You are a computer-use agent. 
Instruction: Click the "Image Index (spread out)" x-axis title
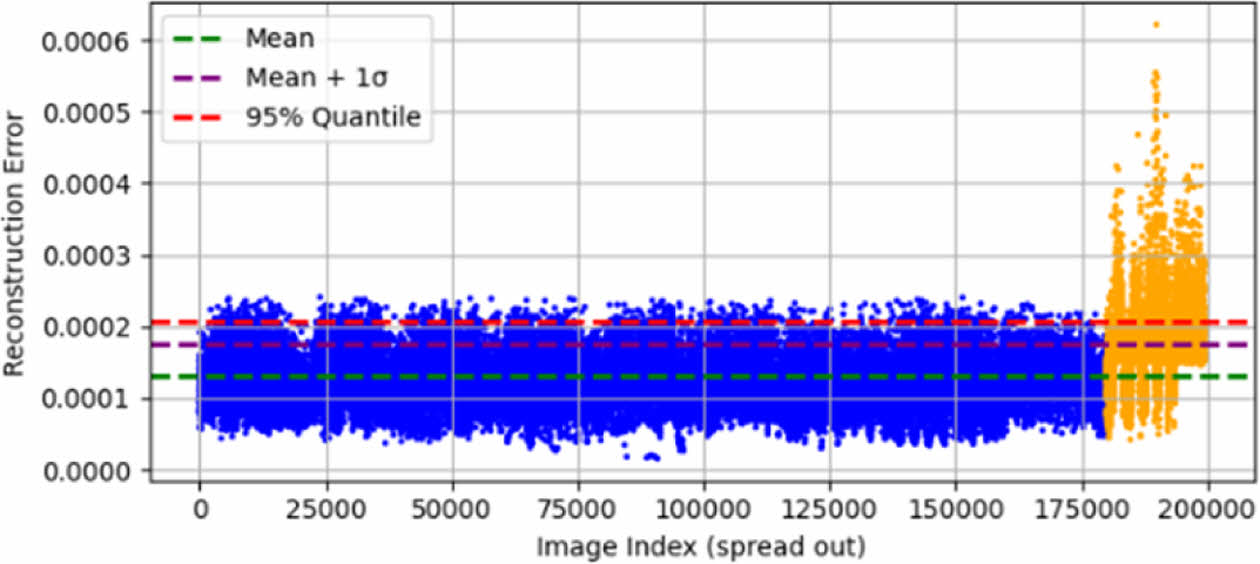700,547
